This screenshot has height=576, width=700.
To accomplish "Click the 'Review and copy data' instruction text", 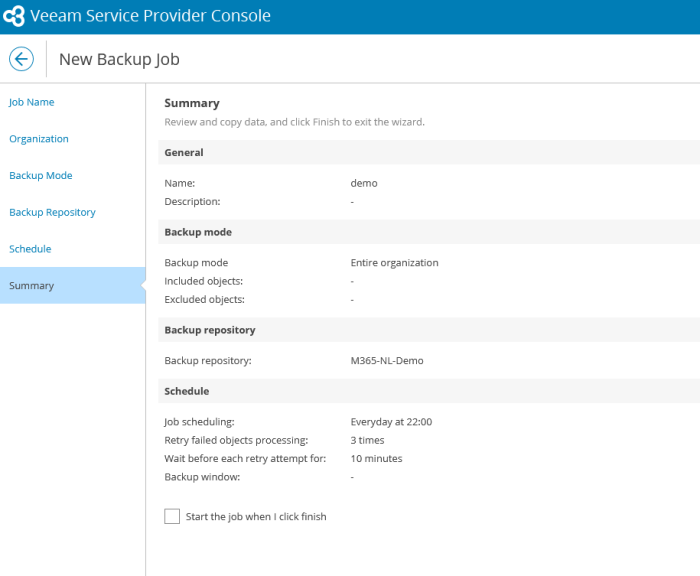I will point(294,122).
